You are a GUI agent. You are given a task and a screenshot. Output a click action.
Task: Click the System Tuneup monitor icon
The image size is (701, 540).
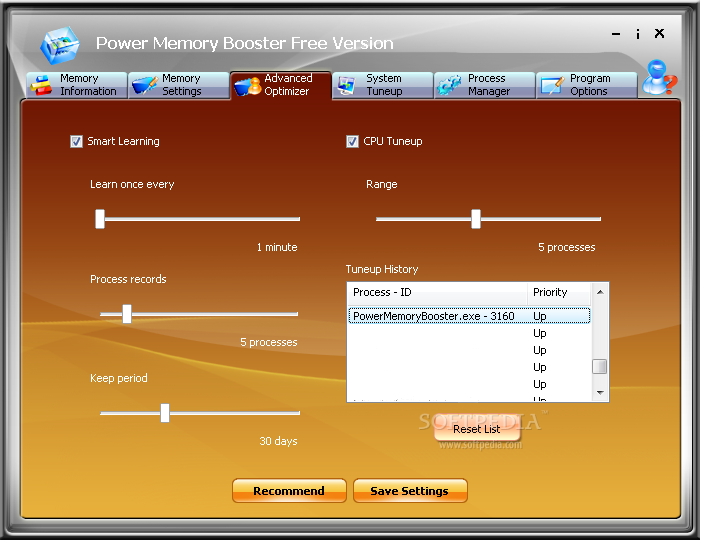click(346, 85)
